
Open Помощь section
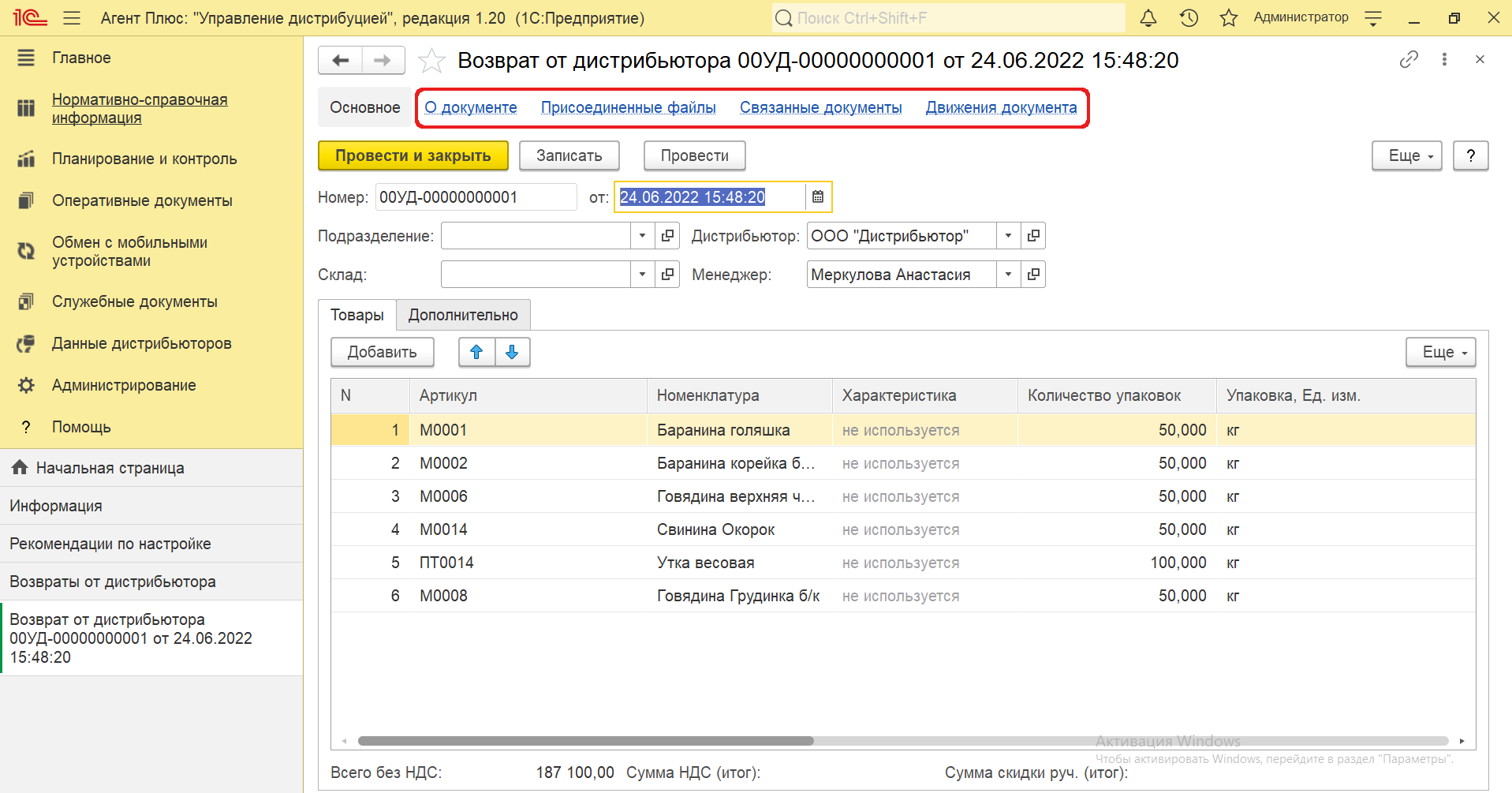tap(81, 427)
